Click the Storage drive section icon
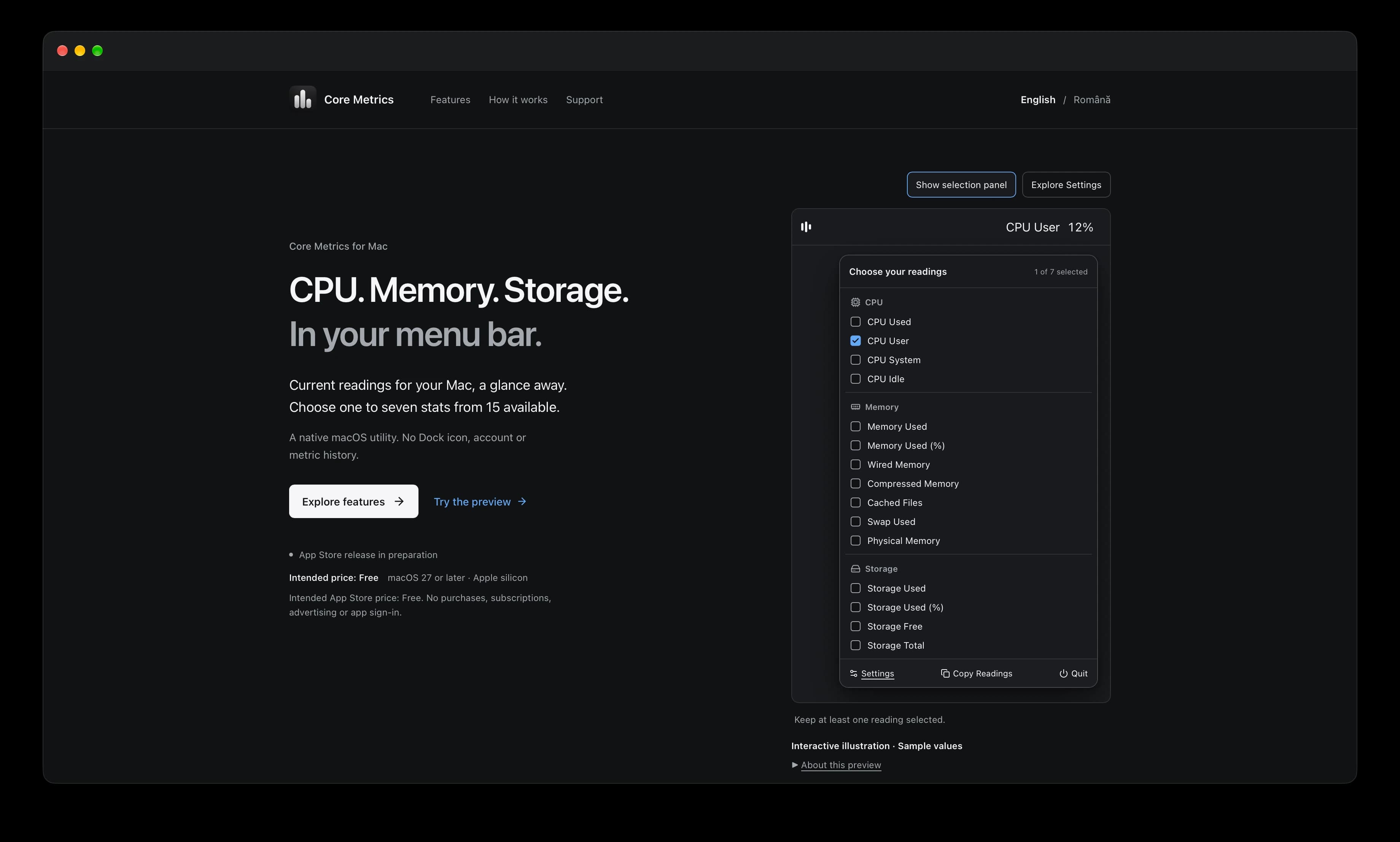Viewport: 1400px width, 842px height. 855,569
